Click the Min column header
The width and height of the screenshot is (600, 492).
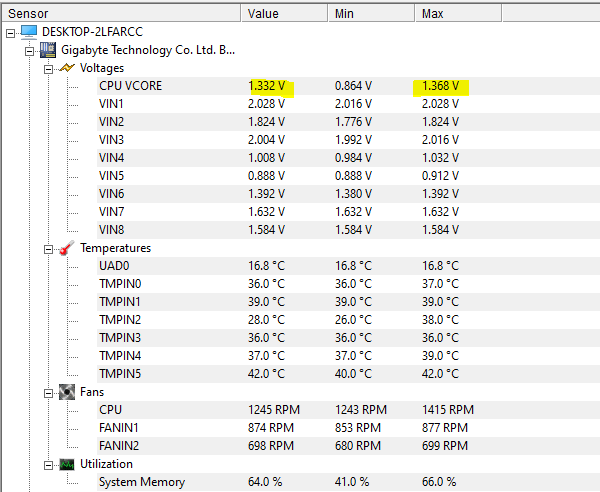372,13
